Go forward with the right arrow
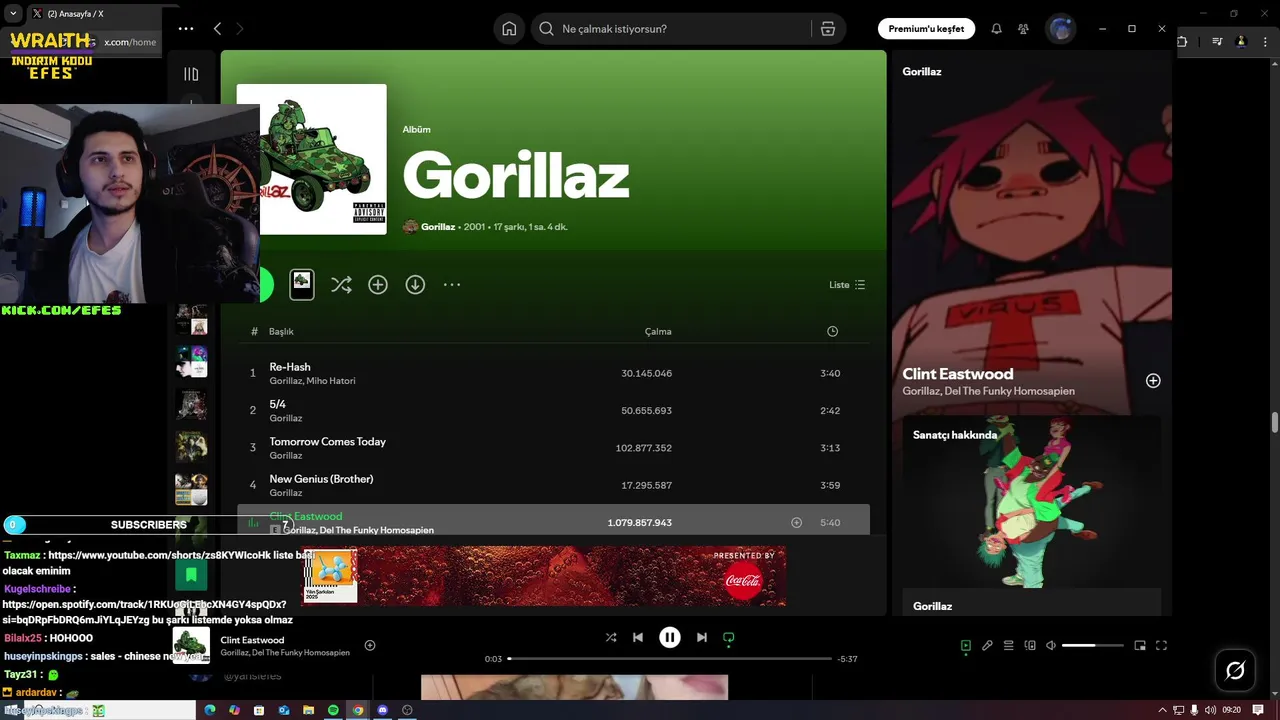 click(x=239, y=29)
